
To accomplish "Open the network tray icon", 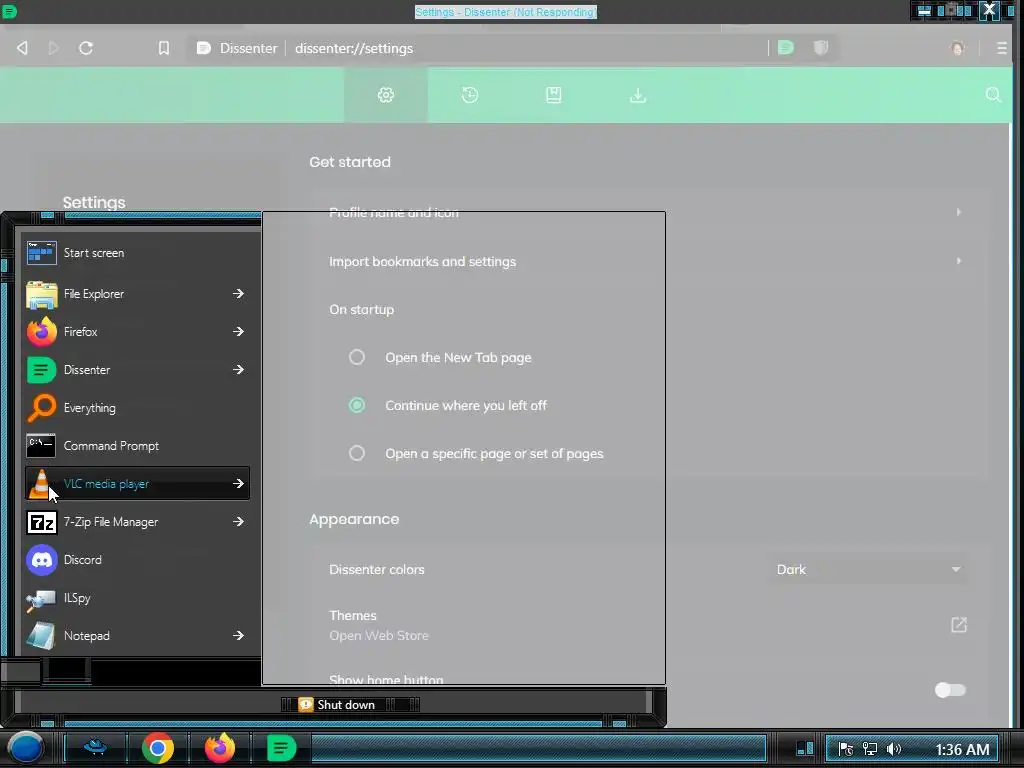I will [869, 749].
